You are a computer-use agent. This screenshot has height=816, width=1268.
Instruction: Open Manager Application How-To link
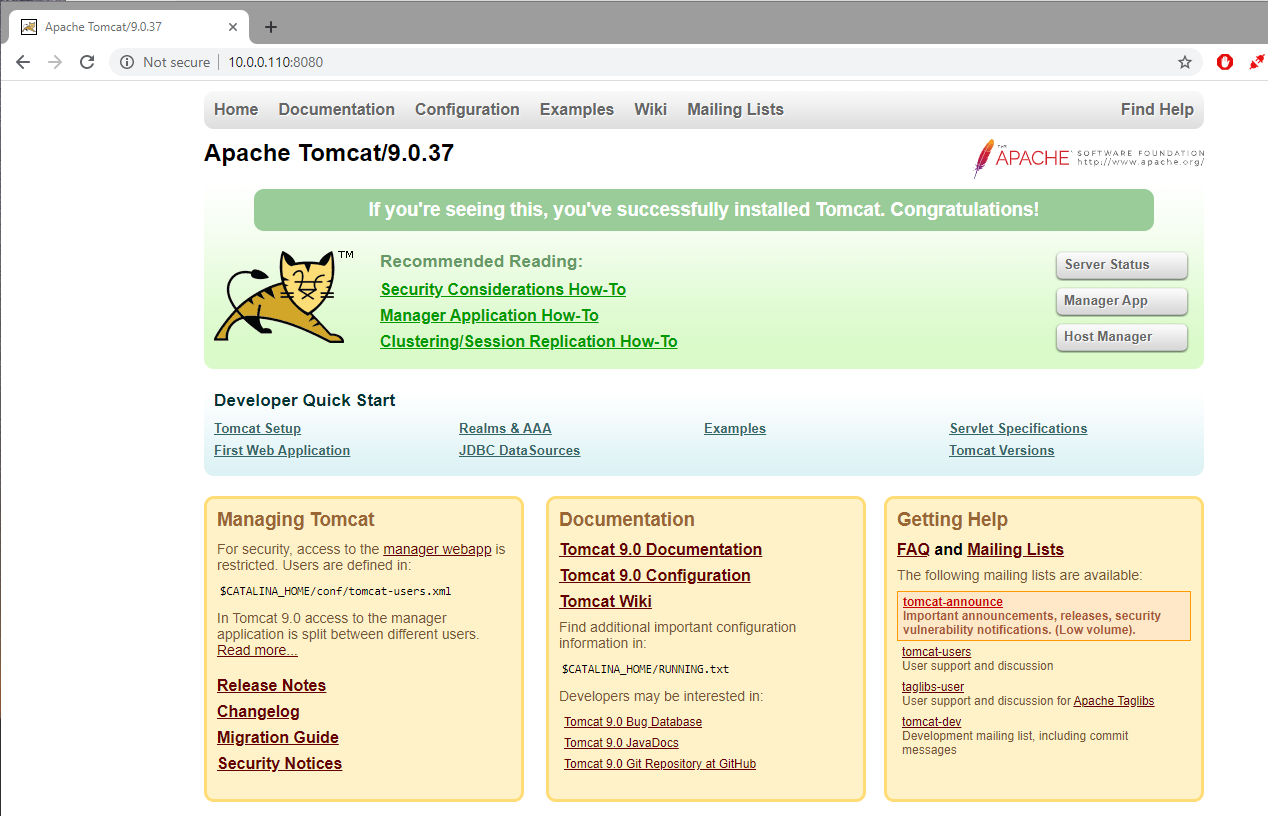click(x=489, y=316)
